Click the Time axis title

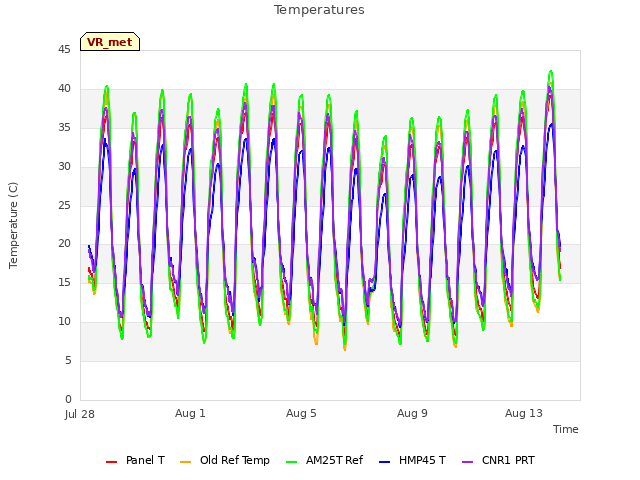point(566,429)
